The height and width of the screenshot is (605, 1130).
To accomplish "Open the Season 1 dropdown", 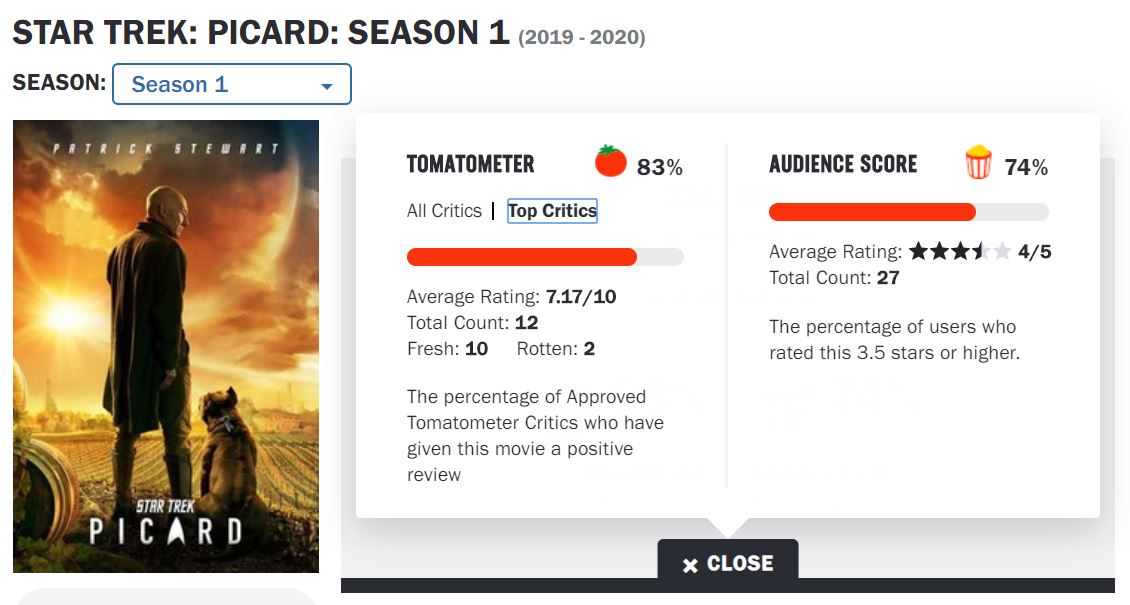I will 231,84.
